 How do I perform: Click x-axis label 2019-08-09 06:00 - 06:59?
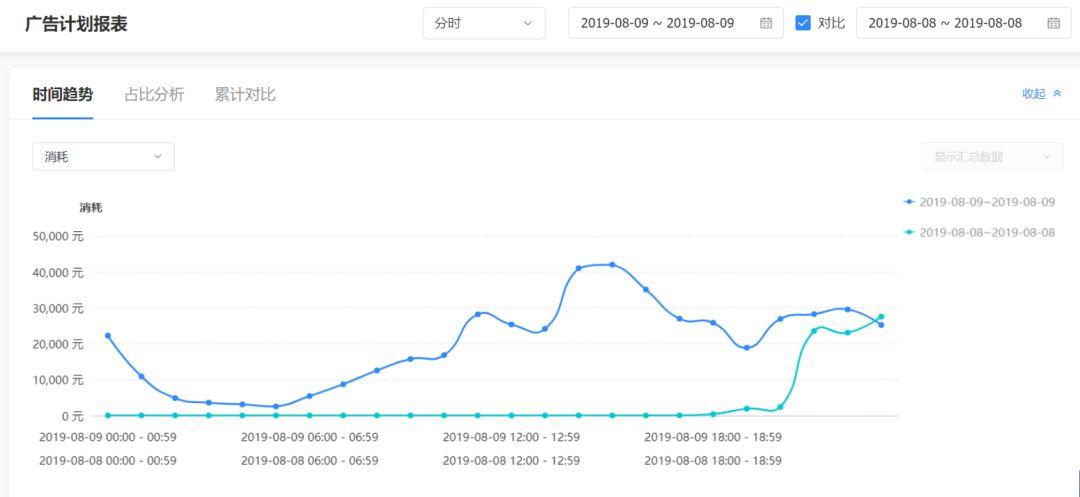point(309,437)
